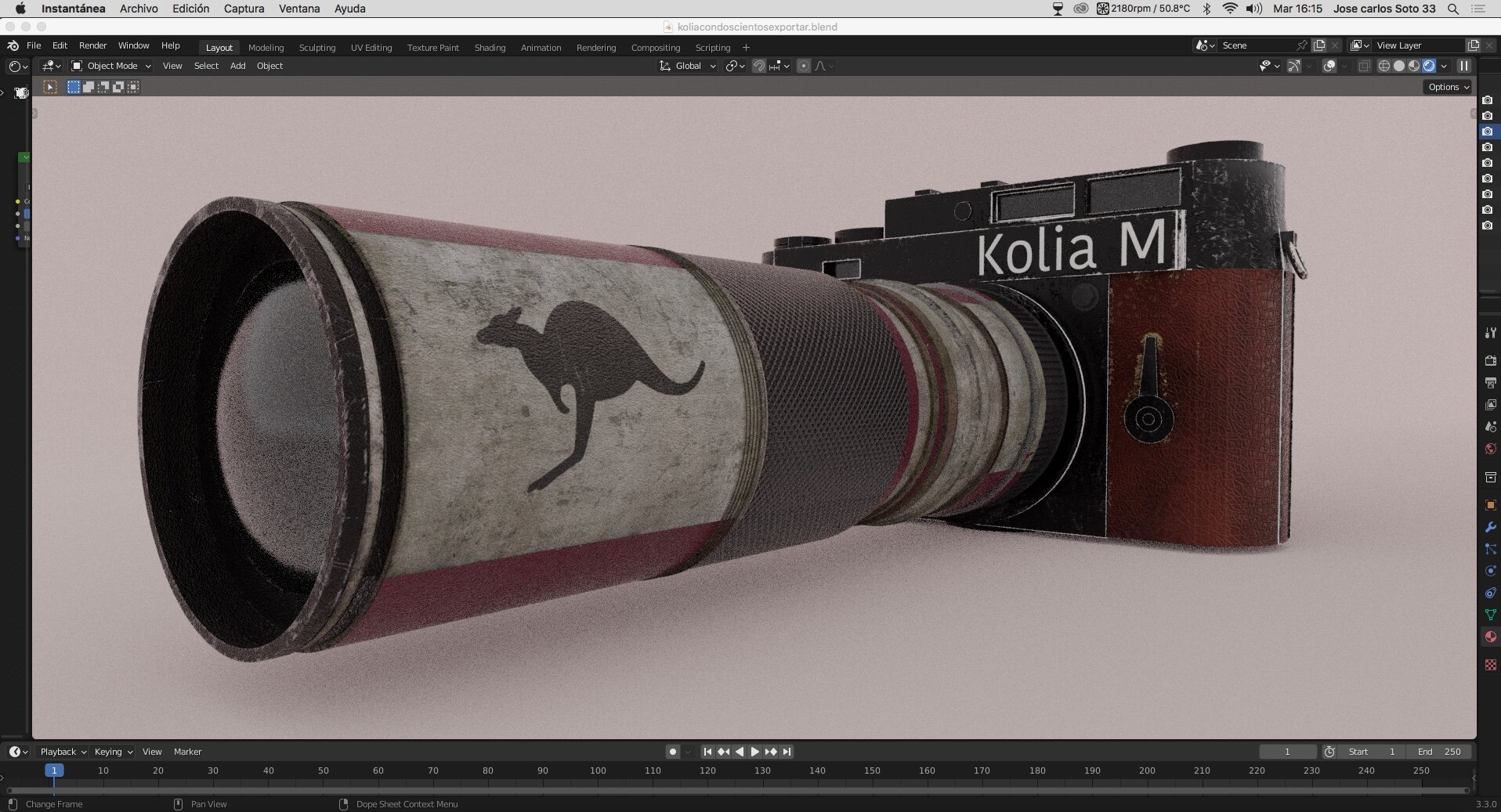
Task: Open the World properties tab
Action: pos(1490,449)
